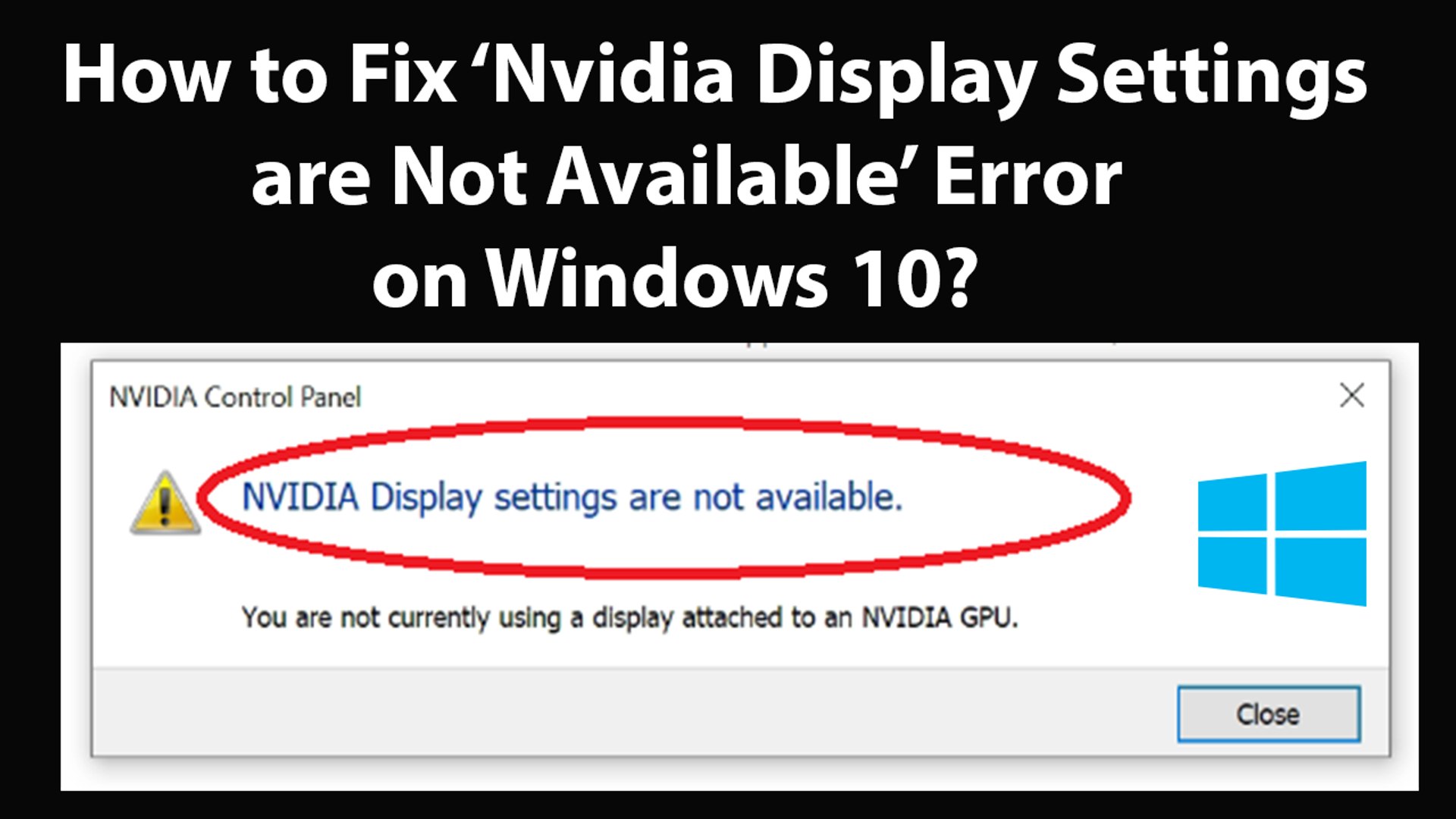Image resolution: width=1456 pixels, height=819 pixels.
Task: Click the word 'GPU' in the dialog message
Action: [x=989, y=617]
